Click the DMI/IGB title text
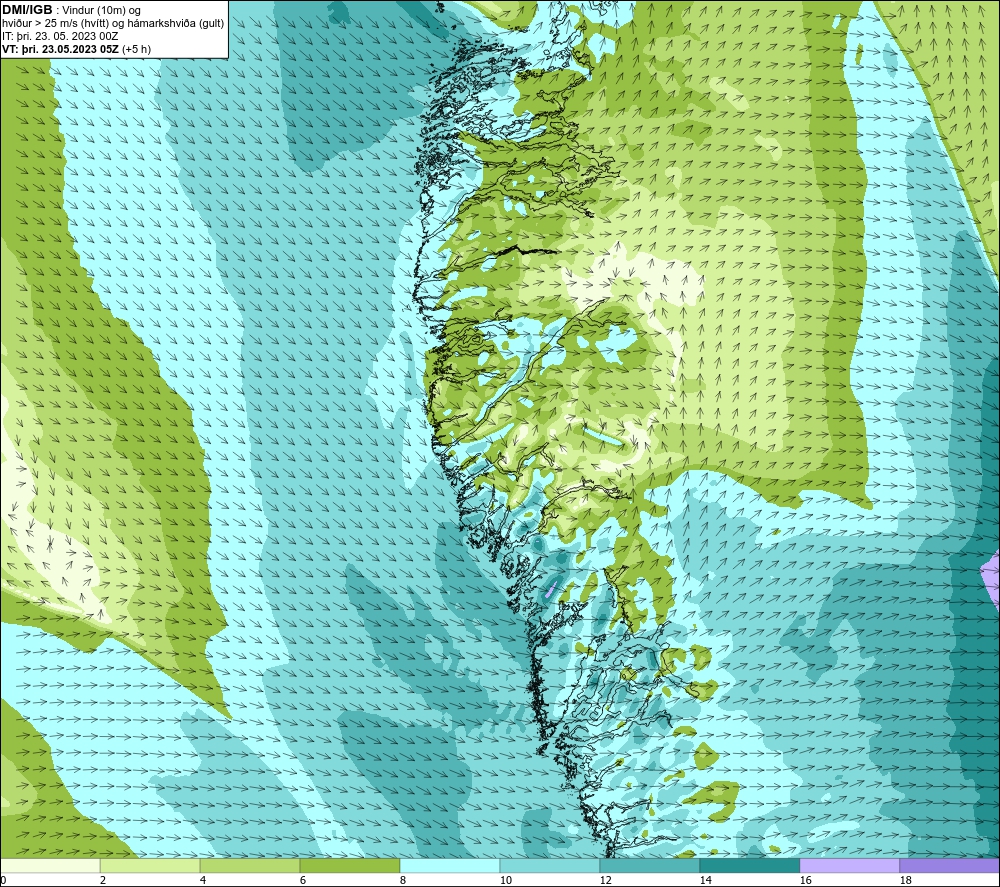 [x=27, y=10]
